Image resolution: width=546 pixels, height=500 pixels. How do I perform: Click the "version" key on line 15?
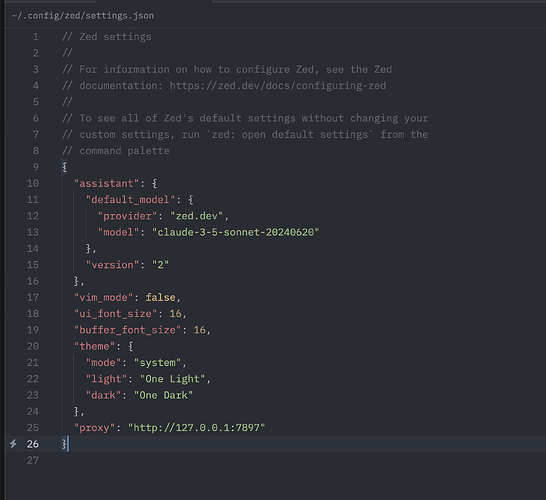tap(112, 265)
